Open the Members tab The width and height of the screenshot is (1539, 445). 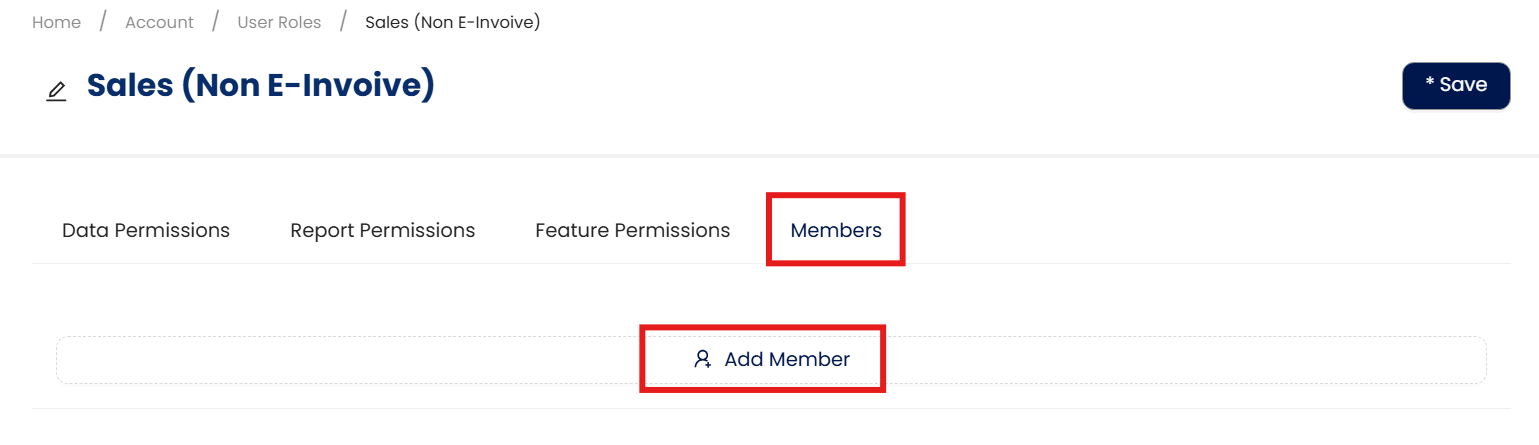click(x=836, y=230)
